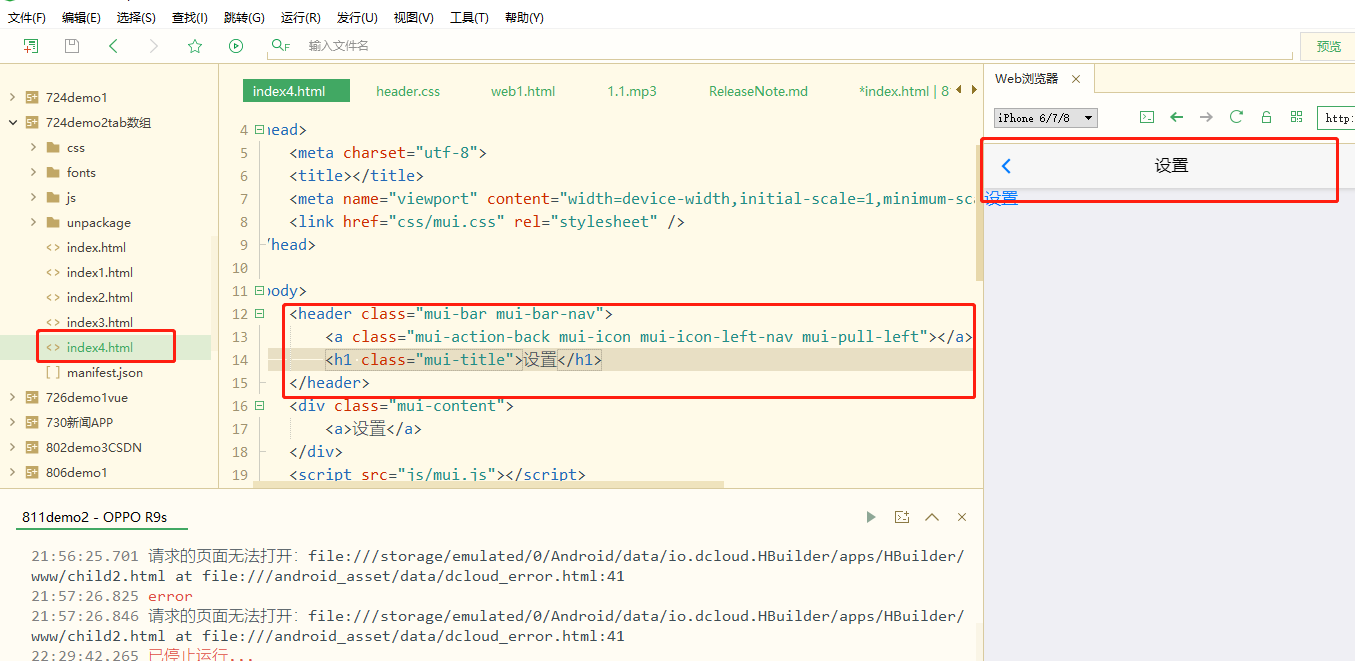Click the browser console terminal icon
Viewport: 1355px width, 661px height.
click(x=1147, y=117)
